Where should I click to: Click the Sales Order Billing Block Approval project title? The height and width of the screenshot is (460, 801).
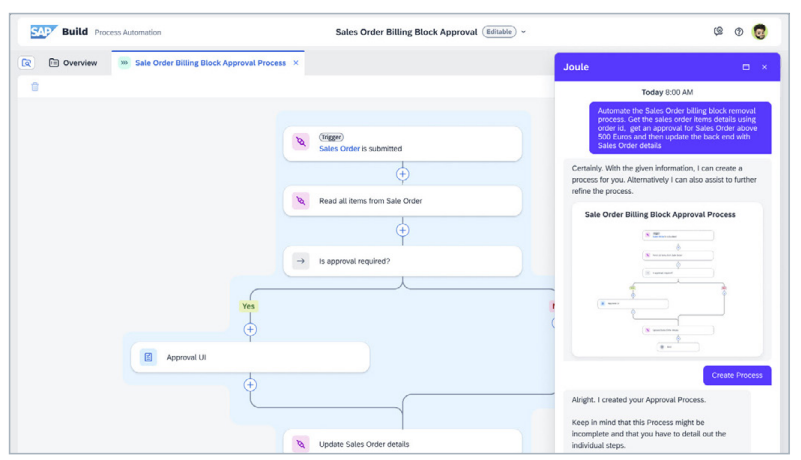pyautogui.click(x=406, y=32)
